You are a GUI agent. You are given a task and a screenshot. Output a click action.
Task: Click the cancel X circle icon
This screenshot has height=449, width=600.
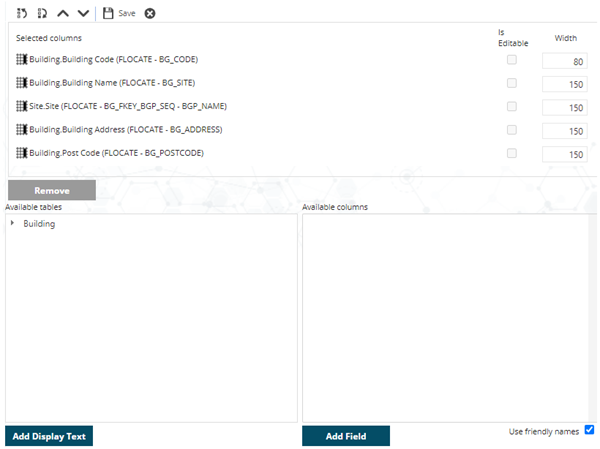(x=150, y=13)
